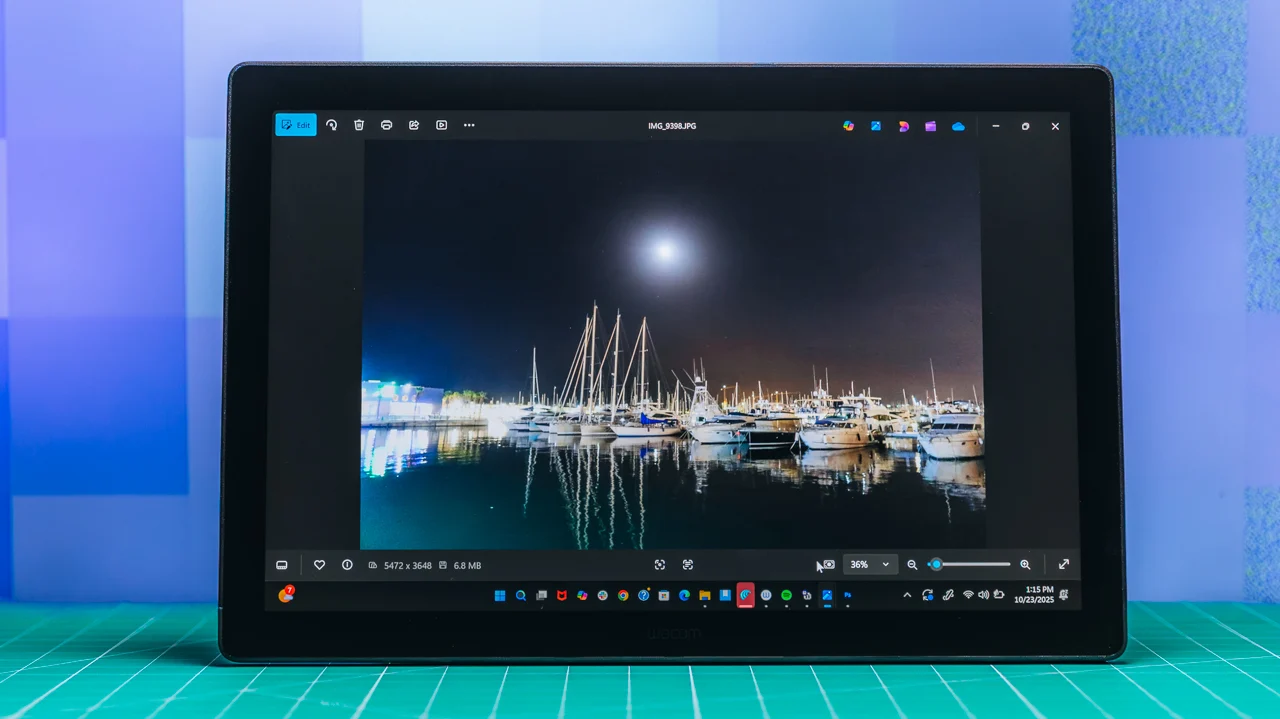Toggle the filmstrip view
Image resolution: width=1280 pixels, height=719 pixels.
[281, 565]
